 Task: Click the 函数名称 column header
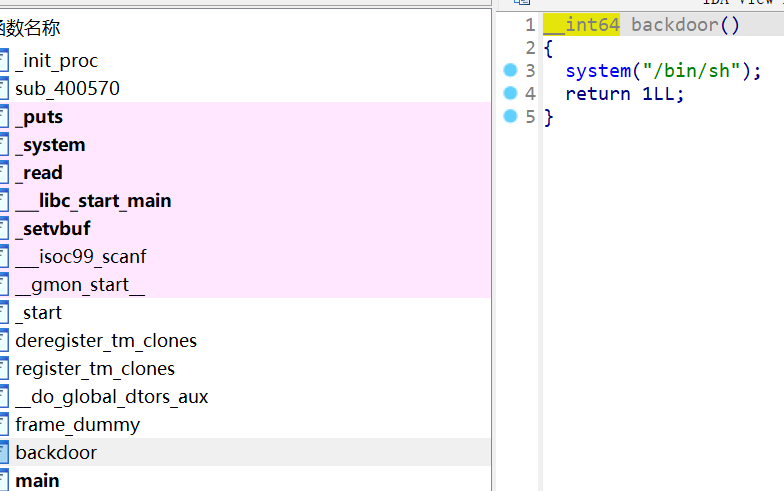30,28
